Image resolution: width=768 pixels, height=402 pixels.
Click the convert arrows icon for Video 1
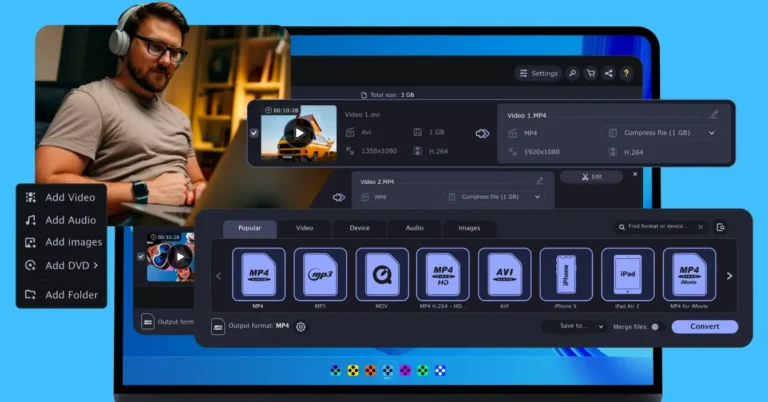click(x=482, y=134)
